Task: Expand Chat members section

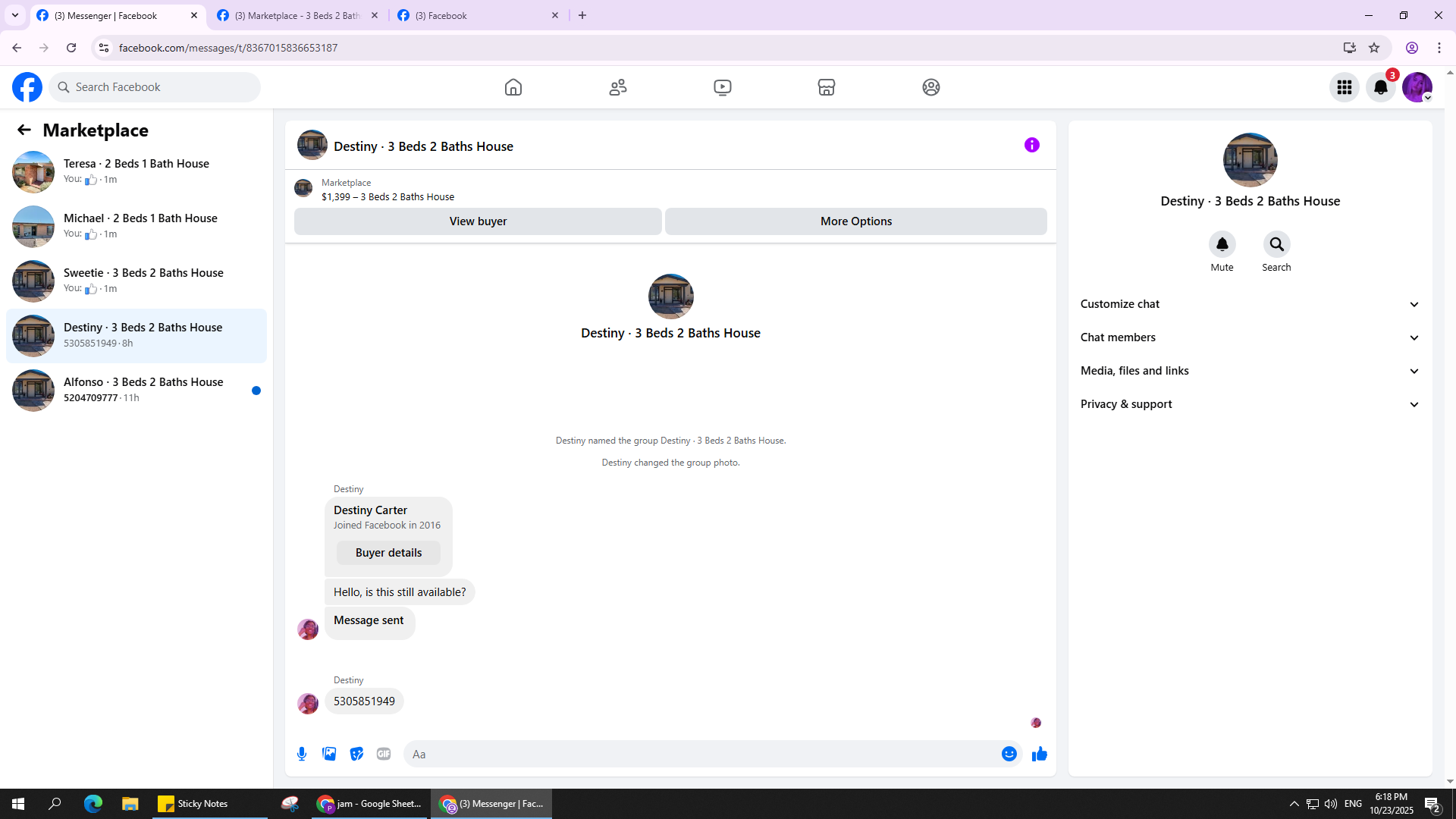Action: pos(1250,337)
